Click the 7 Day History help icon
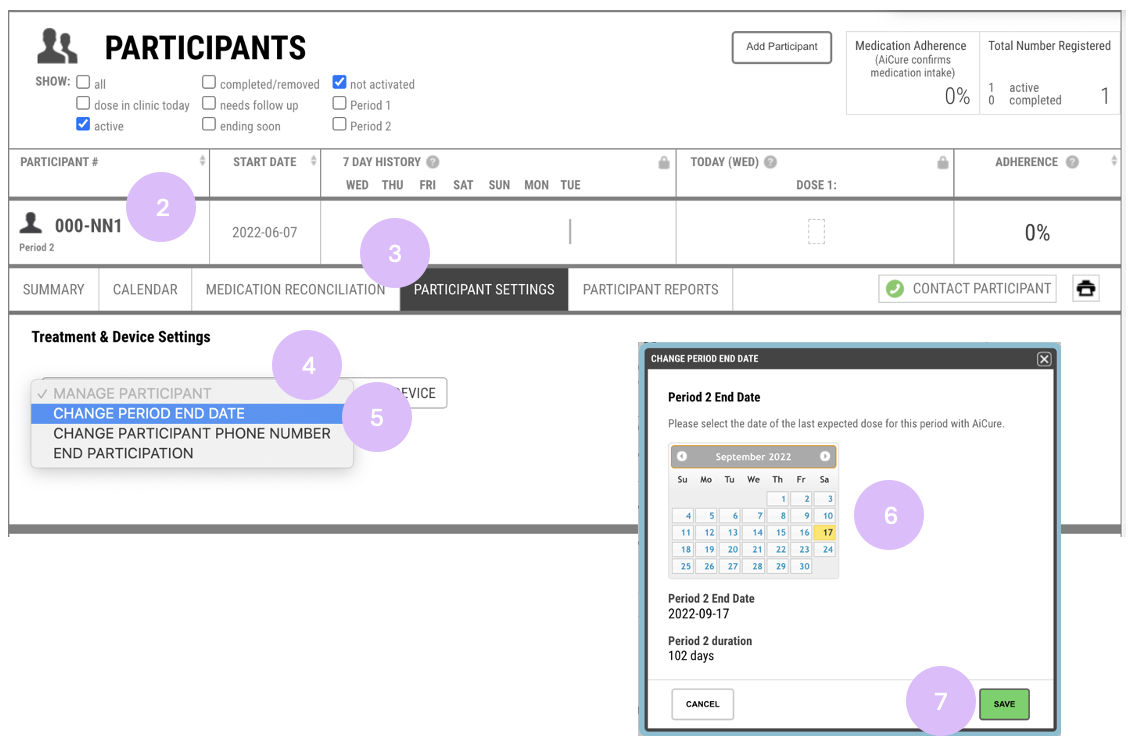The height and width of the screenshot is (746, 1134). pyautogui.click(x=432, y=162)
